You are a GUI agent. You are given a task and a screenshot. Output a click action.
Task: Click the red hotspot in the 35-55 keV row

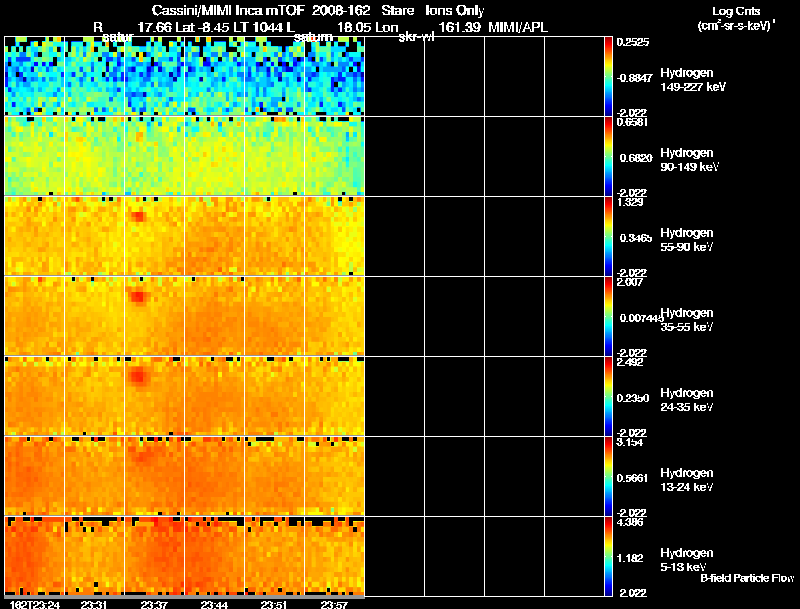click(139, 297)
